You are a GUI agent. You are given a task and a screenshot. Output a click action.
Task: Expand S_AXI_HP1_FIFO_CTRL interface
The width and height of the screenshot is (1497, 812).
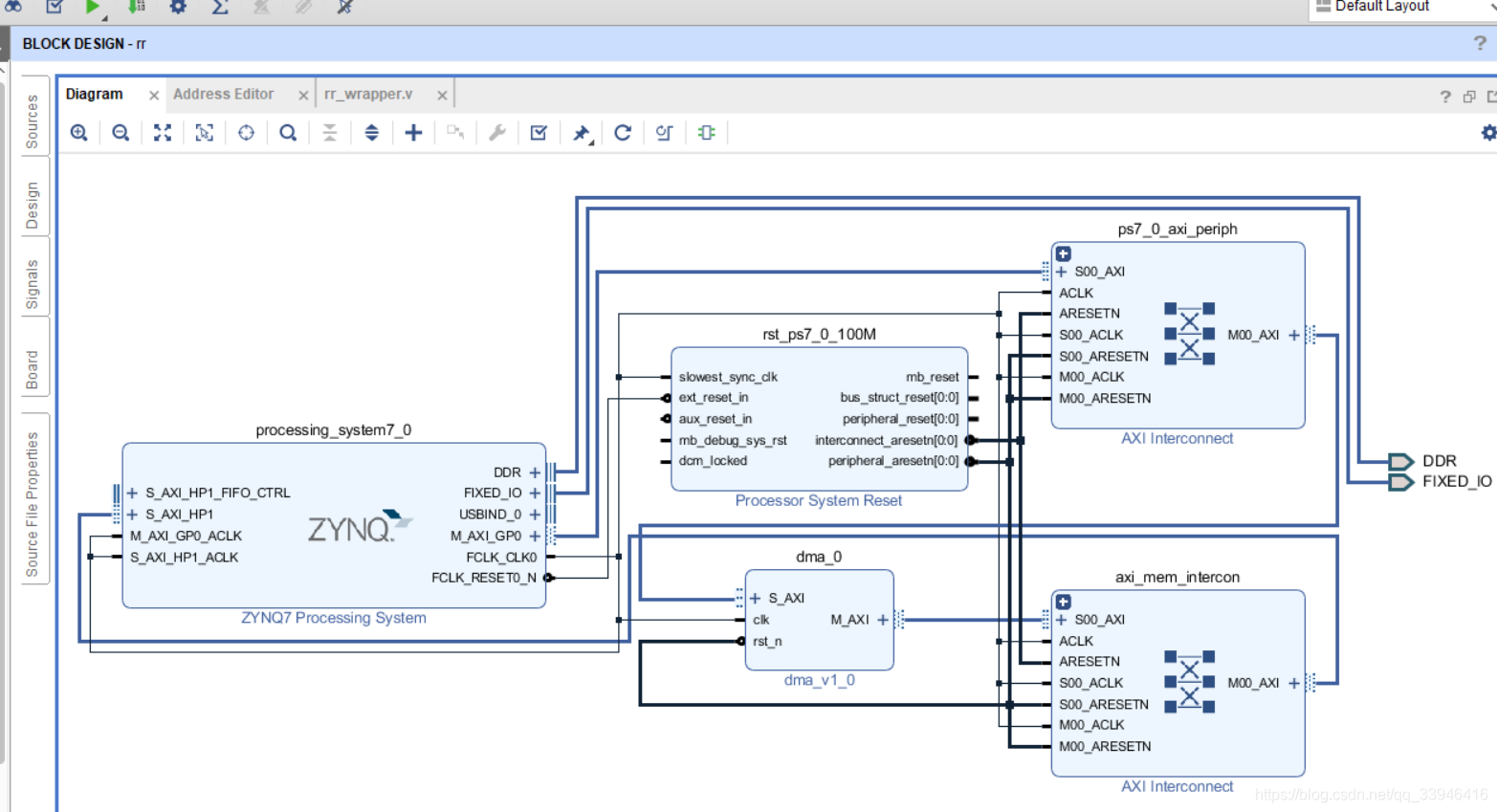[133, 494]
